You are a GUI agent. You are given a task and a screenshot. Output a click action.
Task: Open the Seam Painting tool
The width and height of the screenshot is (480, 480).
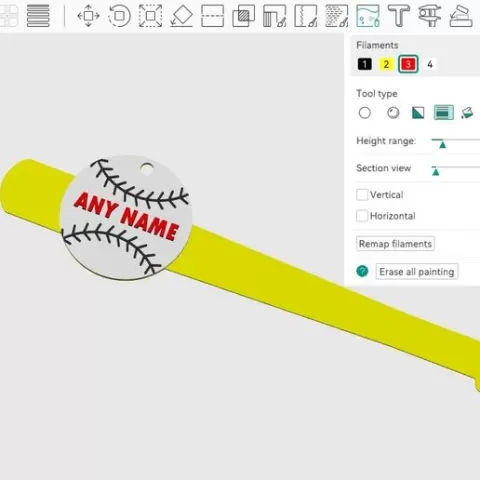click(x=306, y=16)
